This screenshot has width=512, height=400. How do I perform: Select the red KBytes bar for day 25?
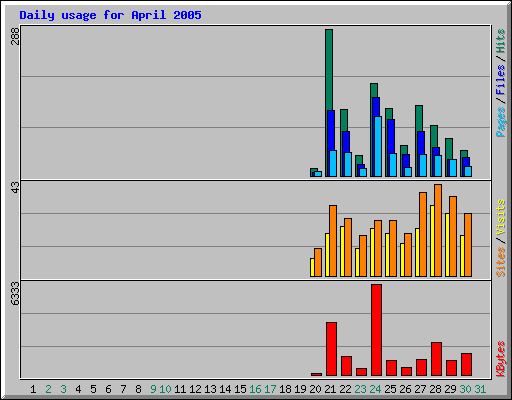(391, 368)
